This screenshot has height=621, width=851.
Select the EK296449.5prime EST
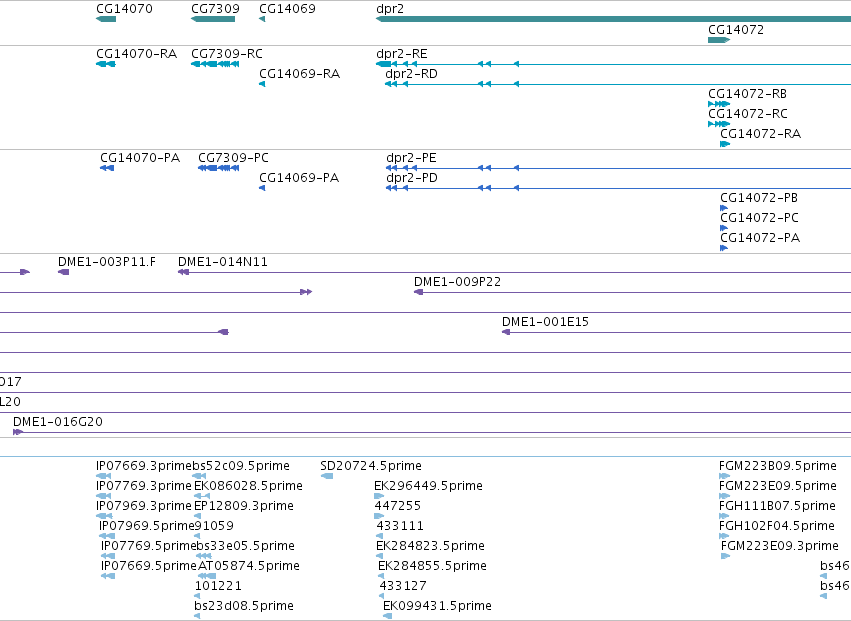pos(379,496)
